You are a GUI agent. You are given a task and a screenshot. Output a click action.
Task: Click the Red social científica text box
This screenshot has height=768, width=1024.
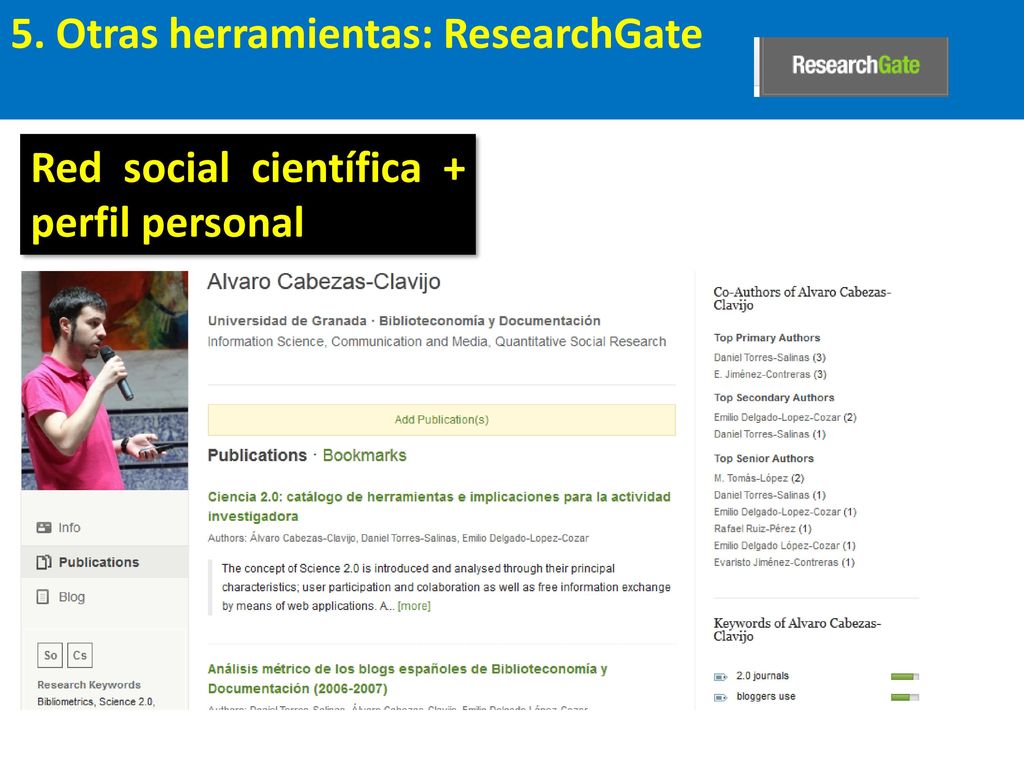click(x=248, y=195)
